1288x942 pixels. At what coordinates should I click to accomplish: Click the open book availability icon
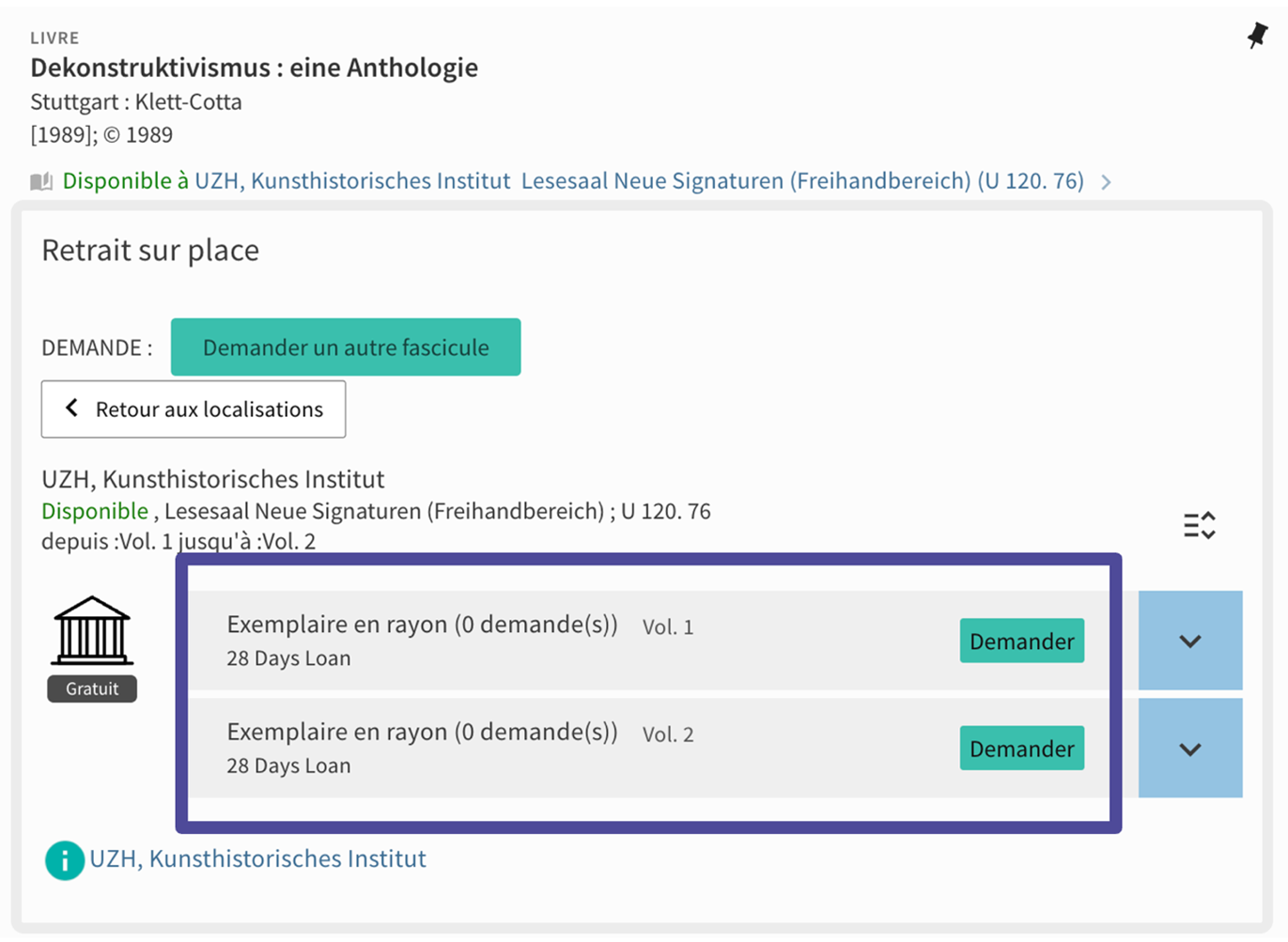(41, 181)
